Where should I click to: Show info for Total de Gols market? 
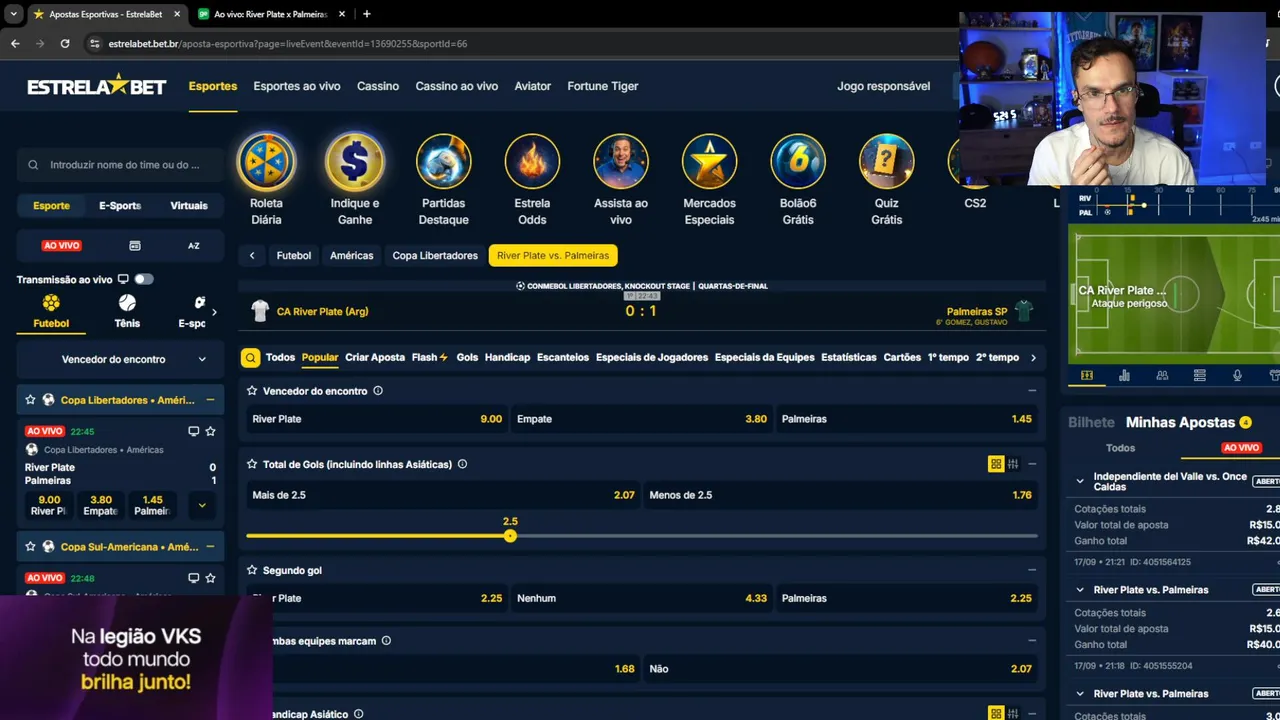[462, 464]
